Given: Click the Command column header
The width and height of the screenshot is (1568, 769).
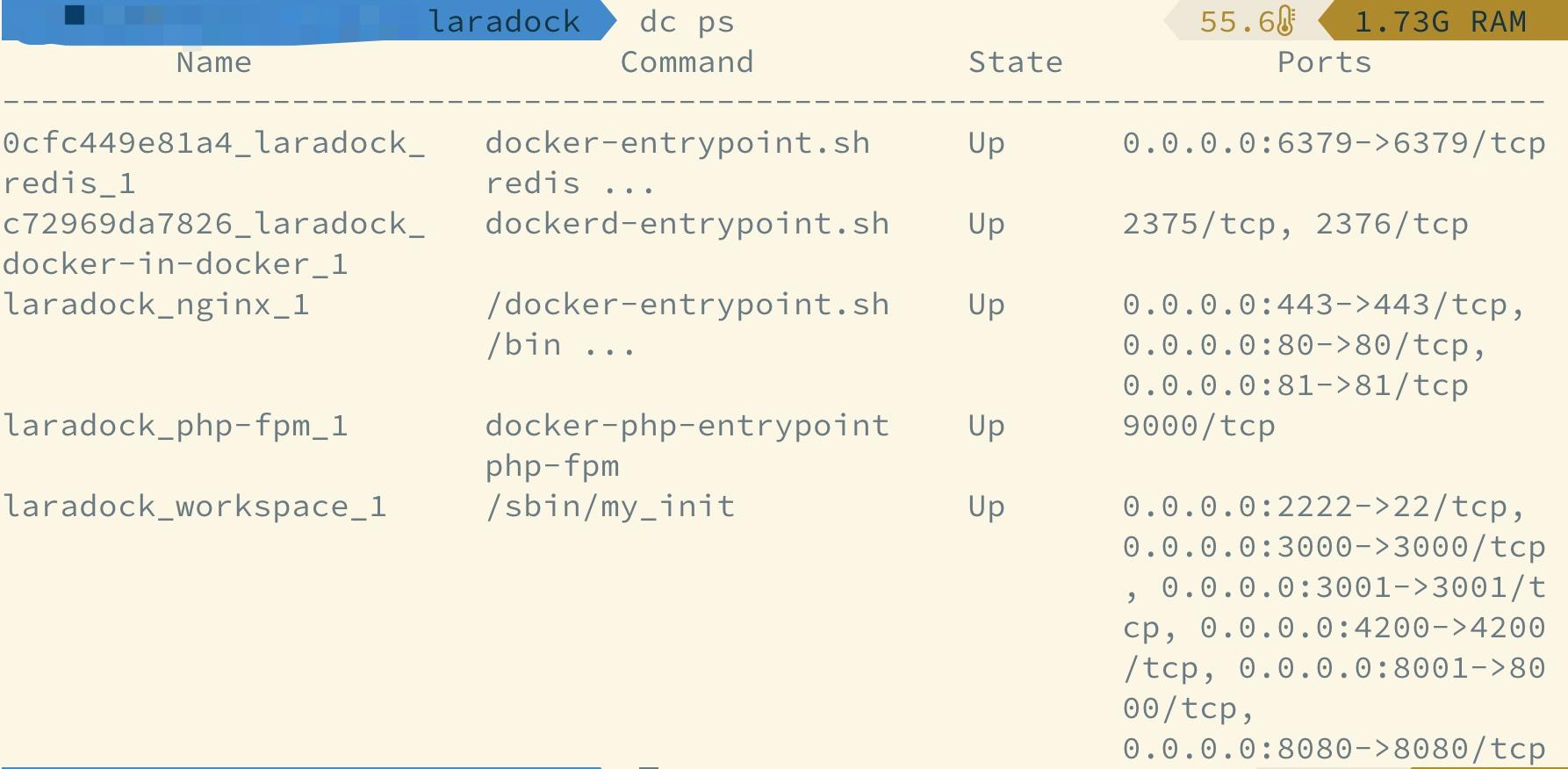Looking at the screenshot, I should point(687,62).
